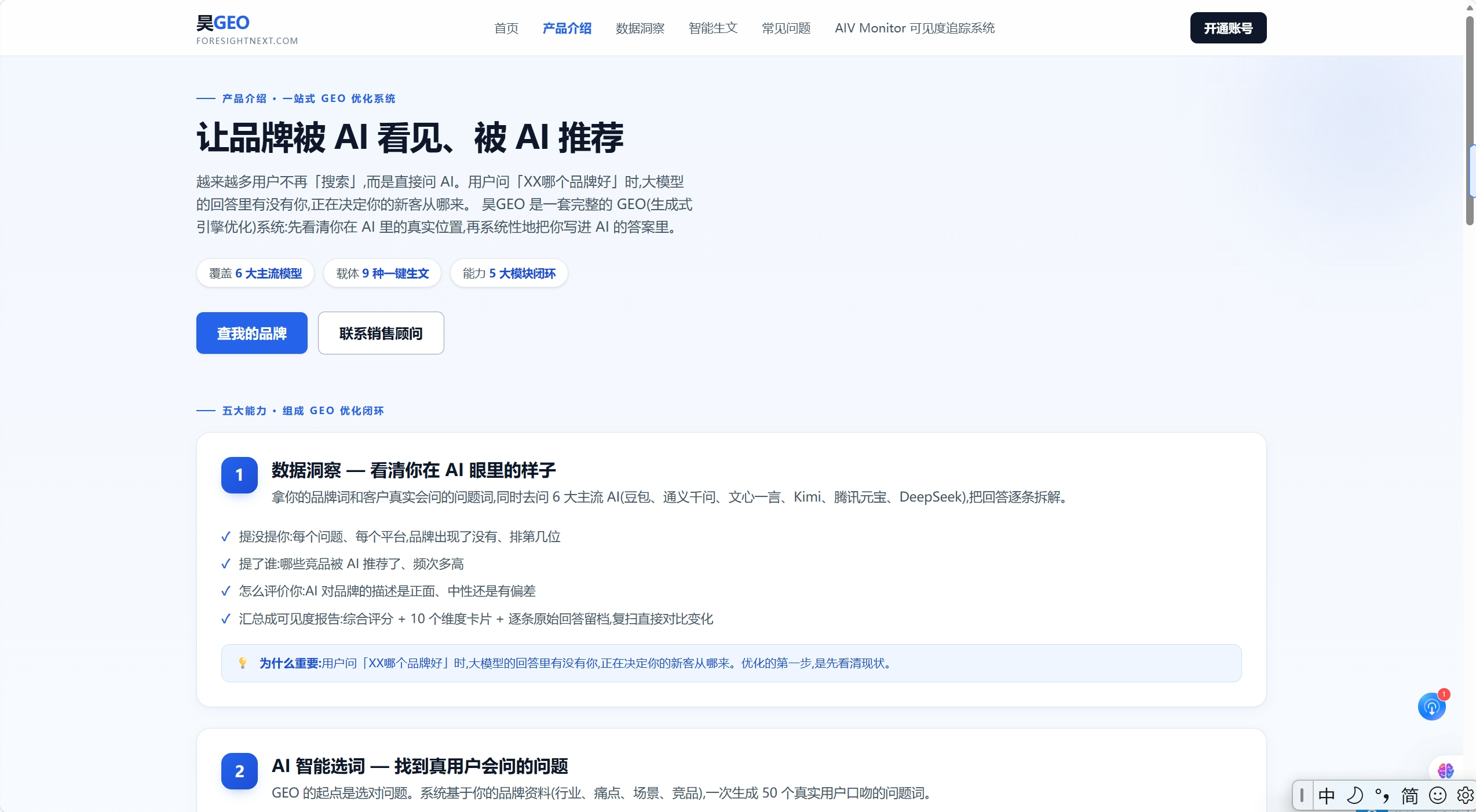The image size is (1476, 812).
Task: Click the 覆盖 6 大主流模型 pill
Action: [x=255, y=273]
